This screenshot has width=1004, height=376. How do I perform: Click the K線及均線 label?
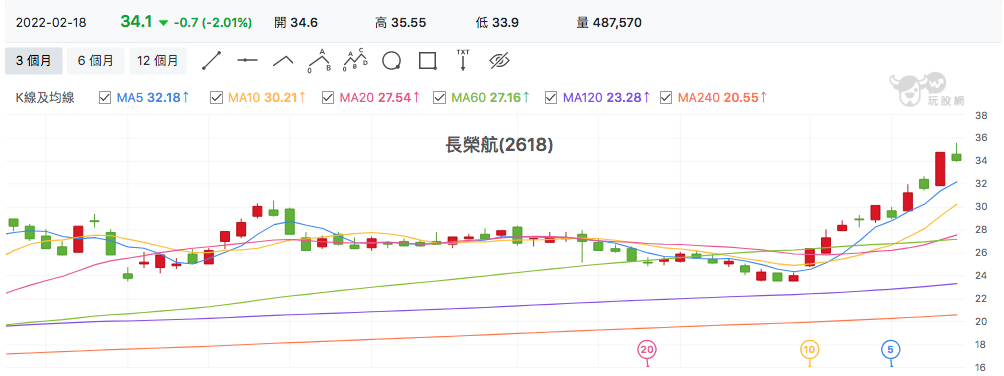tap(45, 98)
